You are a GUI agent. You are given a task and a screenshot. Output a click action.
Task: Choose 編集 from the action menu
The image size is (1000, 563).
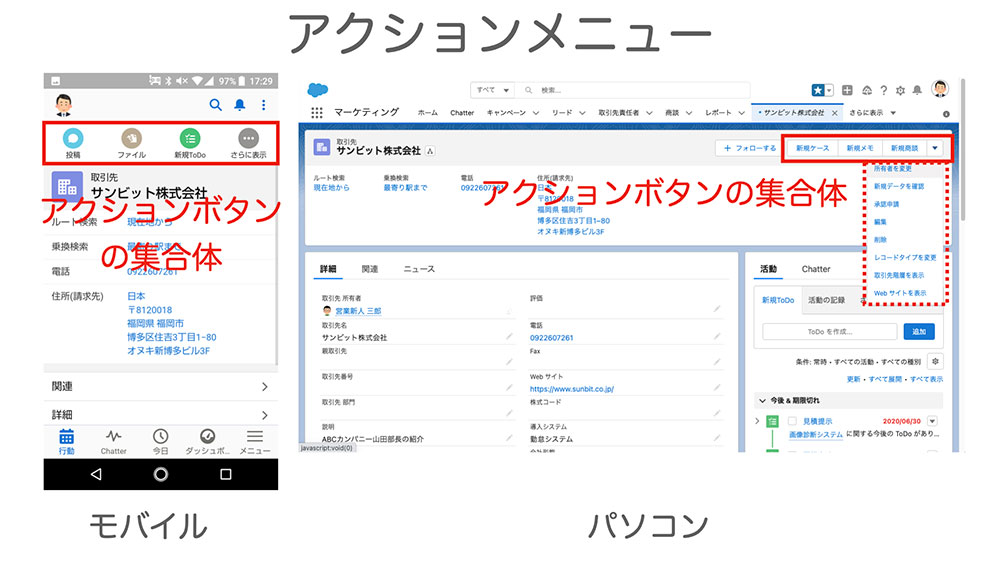(880, 222)
